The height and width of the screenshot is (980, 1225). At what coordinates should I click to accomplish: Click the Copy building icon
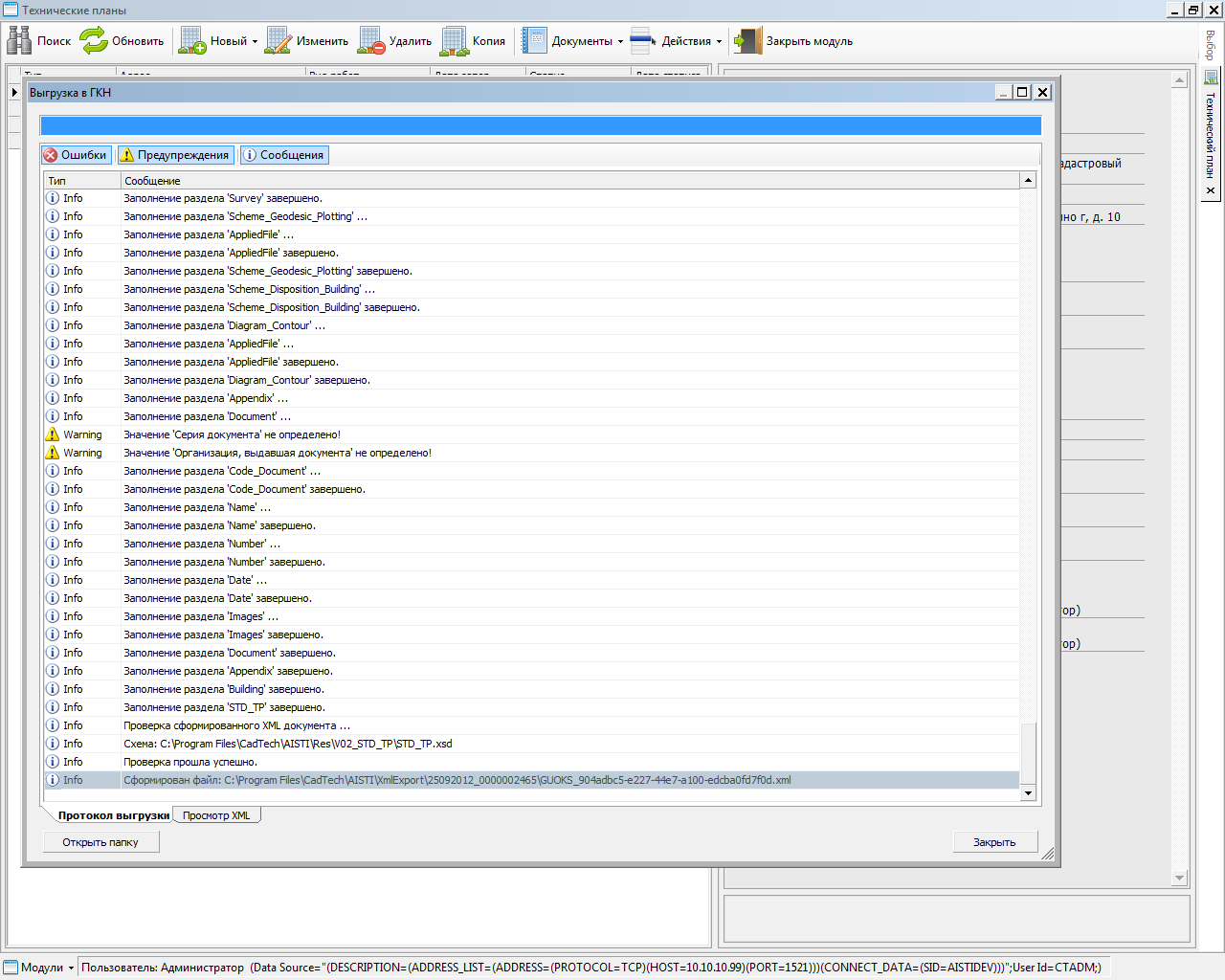pyautogui.click(x=455, y=41)
